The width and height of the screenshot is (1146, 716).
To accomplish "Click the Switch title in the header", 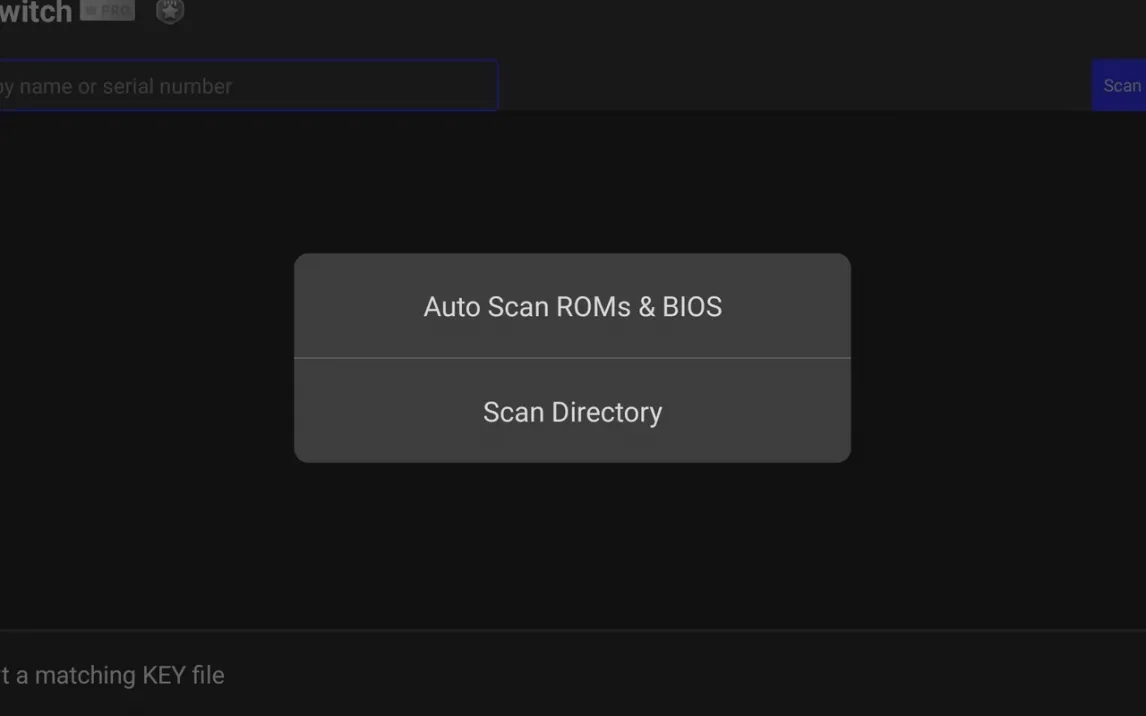I will pyautogui.click(x=36, y=12).
